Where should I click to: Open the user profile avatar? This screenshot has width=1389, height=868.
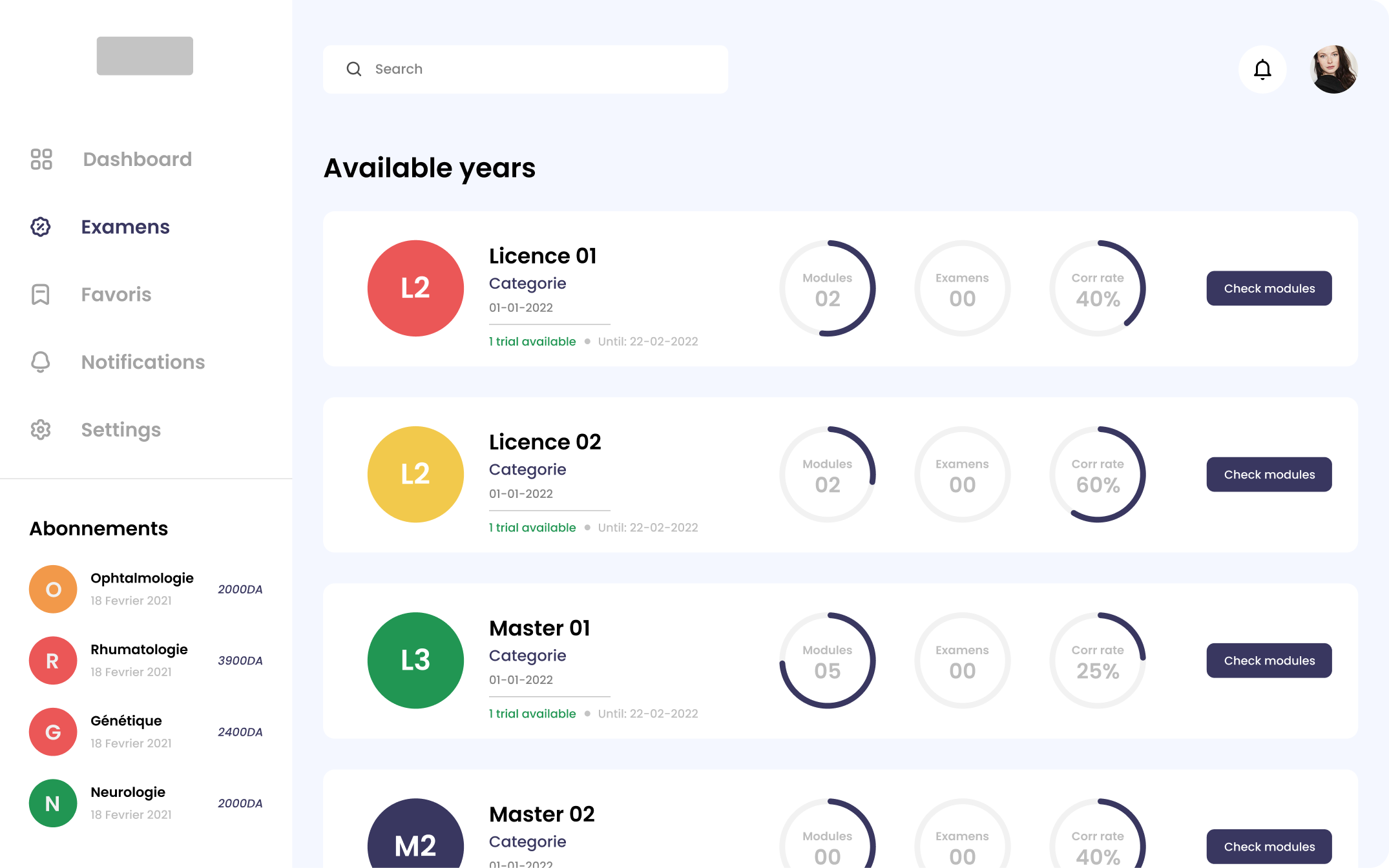point(1333,69)
